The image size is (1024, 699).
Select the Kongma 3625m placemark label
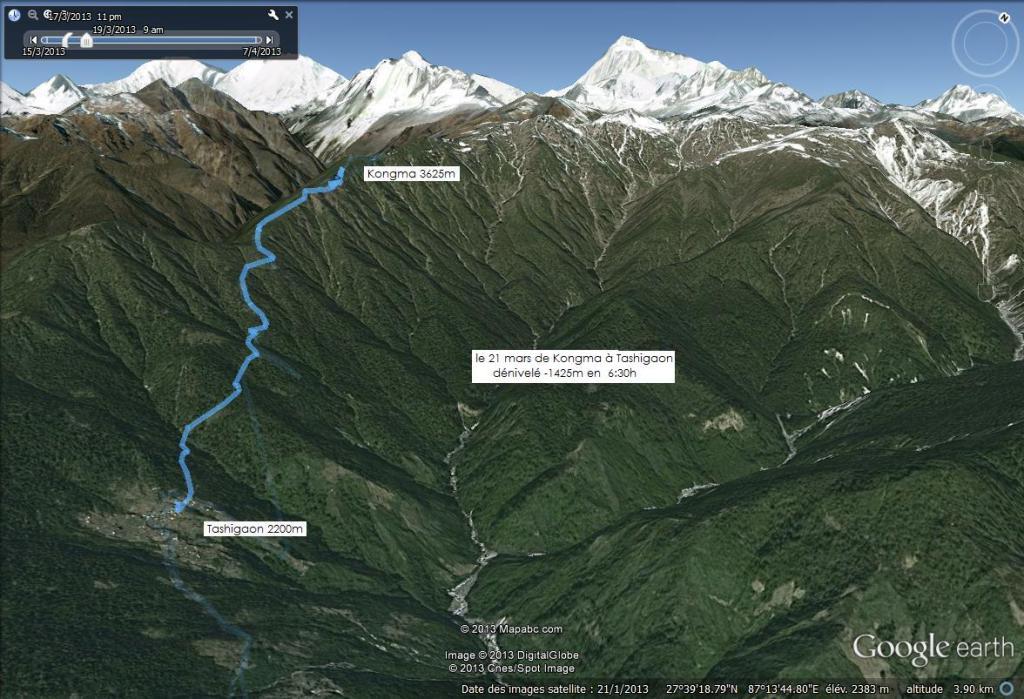pyautogui.click(x=411, y=174)
